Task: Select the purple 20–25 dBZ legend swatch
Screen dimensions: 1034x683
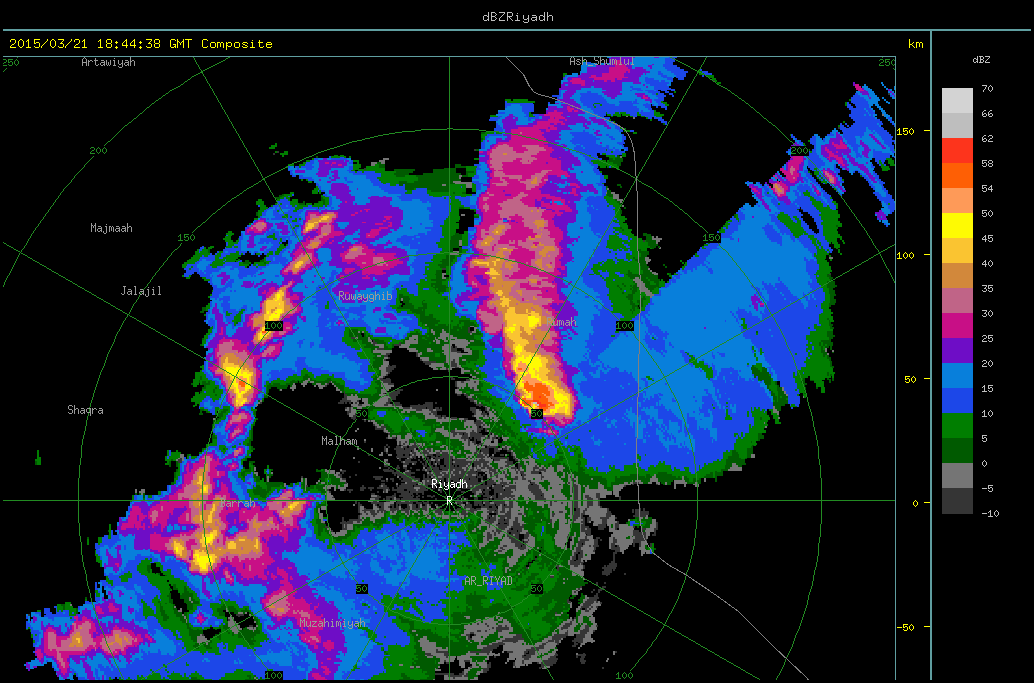Action: (957, 351)
